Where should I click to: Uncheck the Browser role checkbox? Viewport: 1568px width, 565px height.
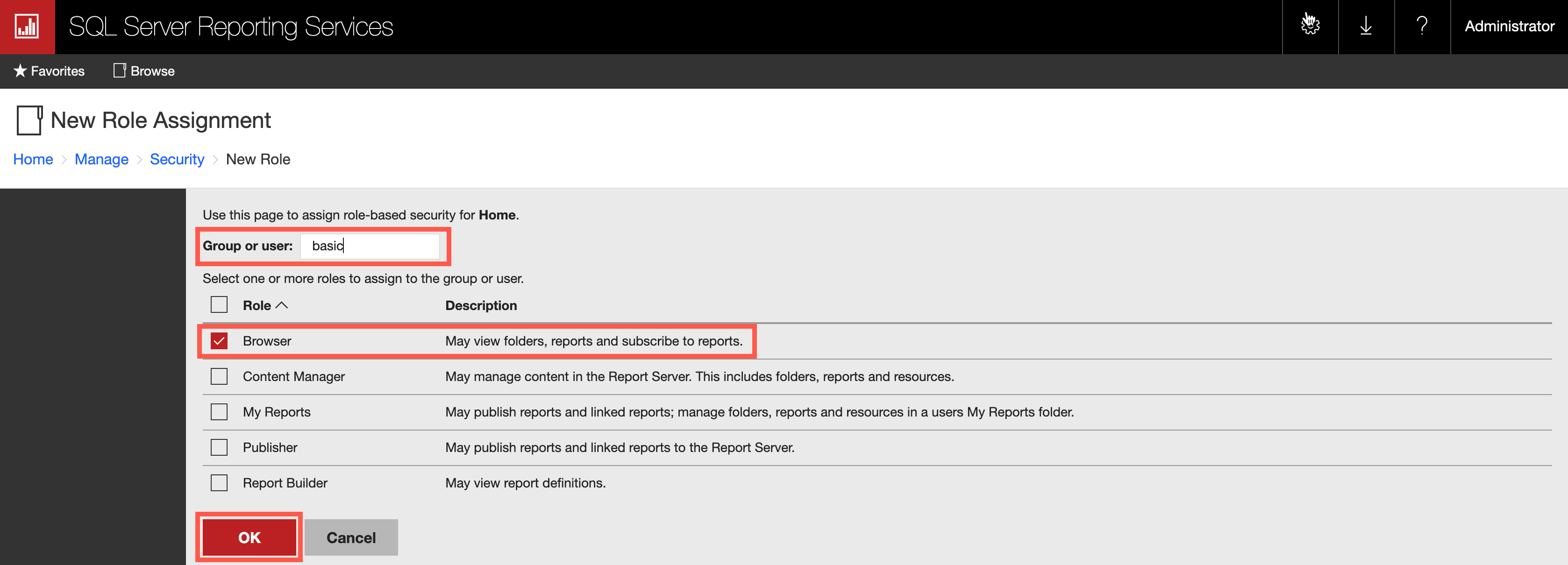219,340
